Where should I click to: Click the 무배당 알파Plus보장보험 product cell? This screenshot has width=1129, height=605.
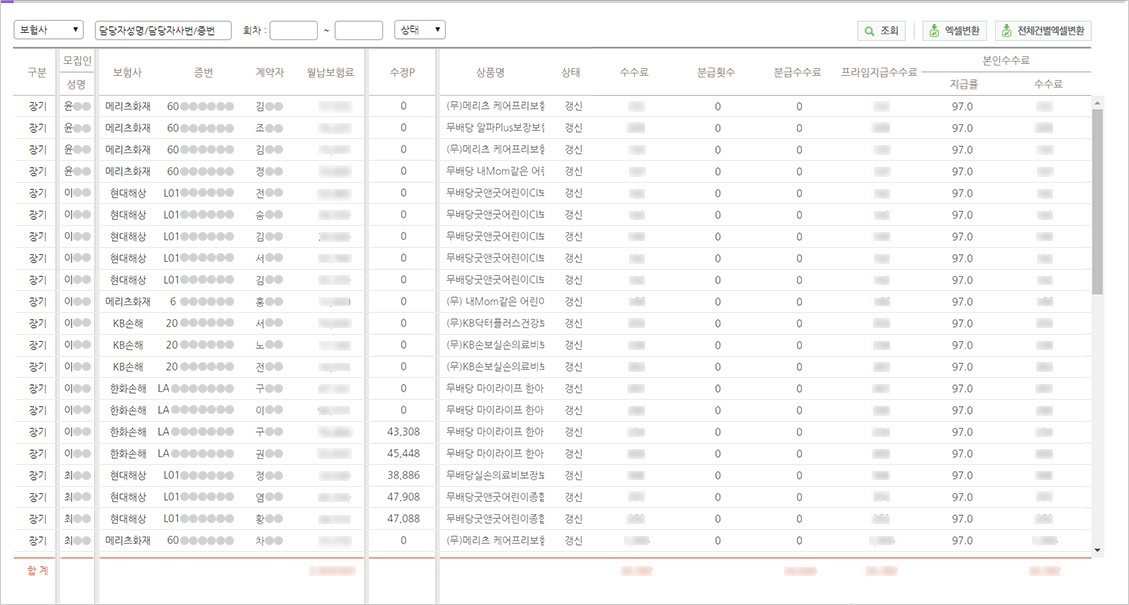point(495,127)
